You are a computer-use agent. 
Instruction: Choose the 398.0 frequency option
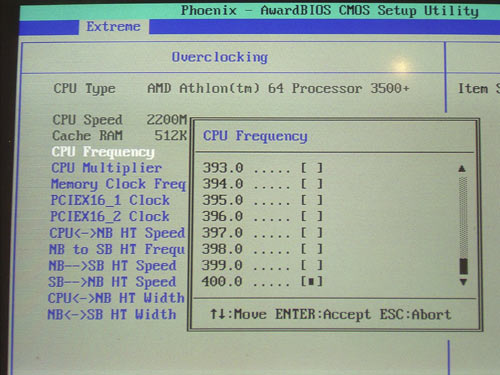pos(262,249)
